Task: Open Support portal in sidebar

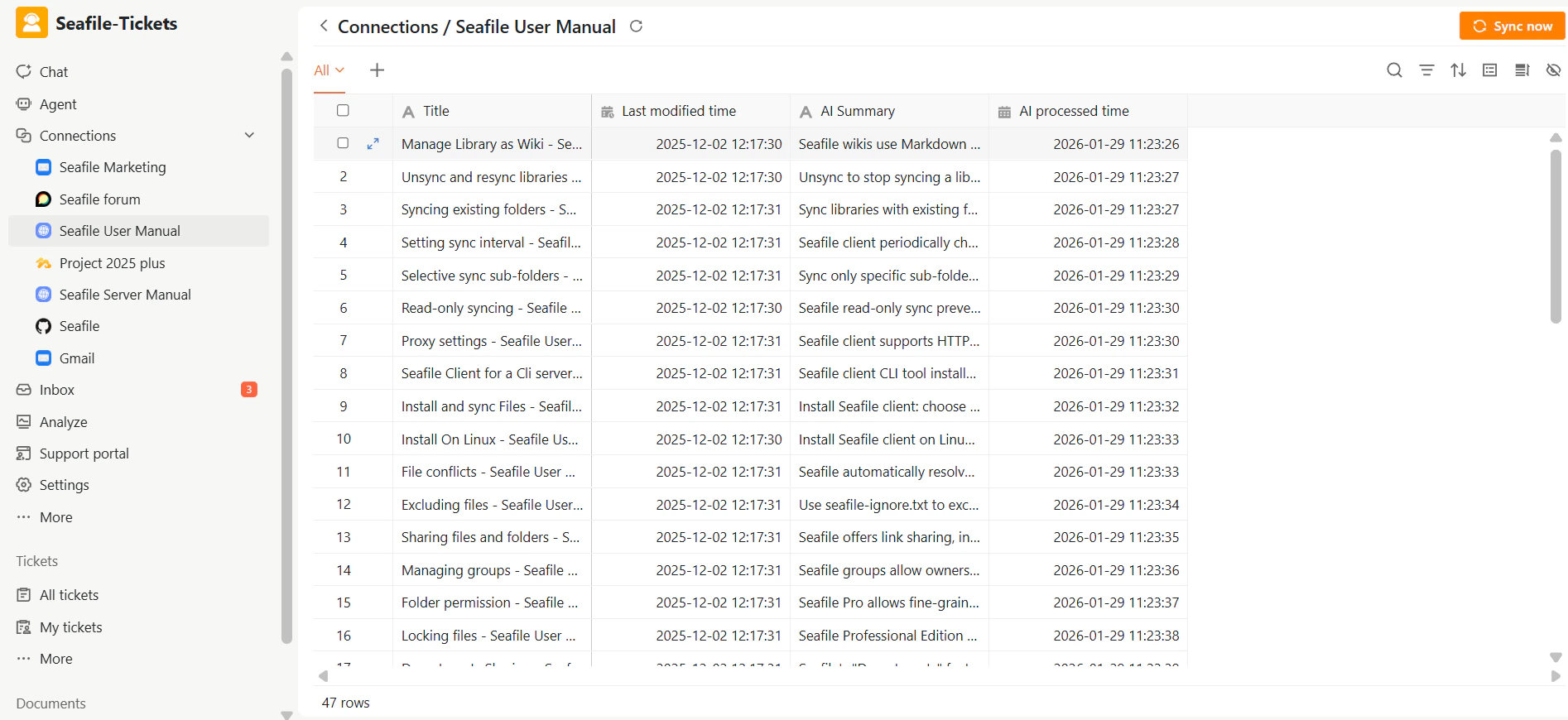Action: point(138,454)
